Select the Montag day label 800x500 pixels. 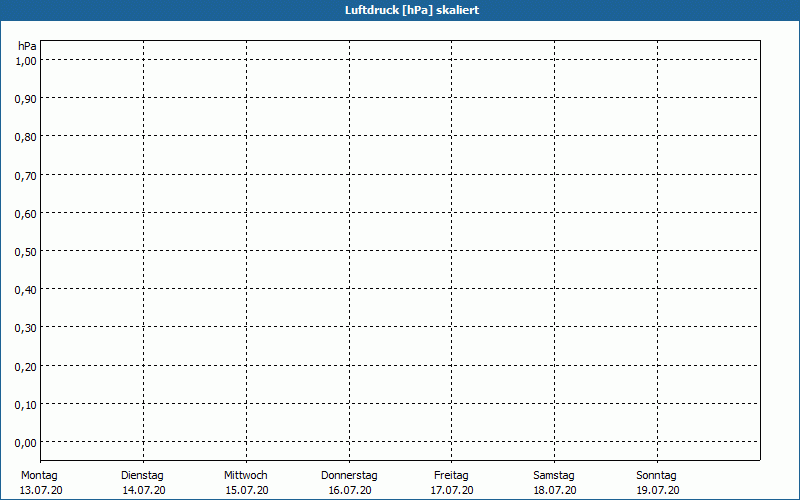[x=39, y=475]
